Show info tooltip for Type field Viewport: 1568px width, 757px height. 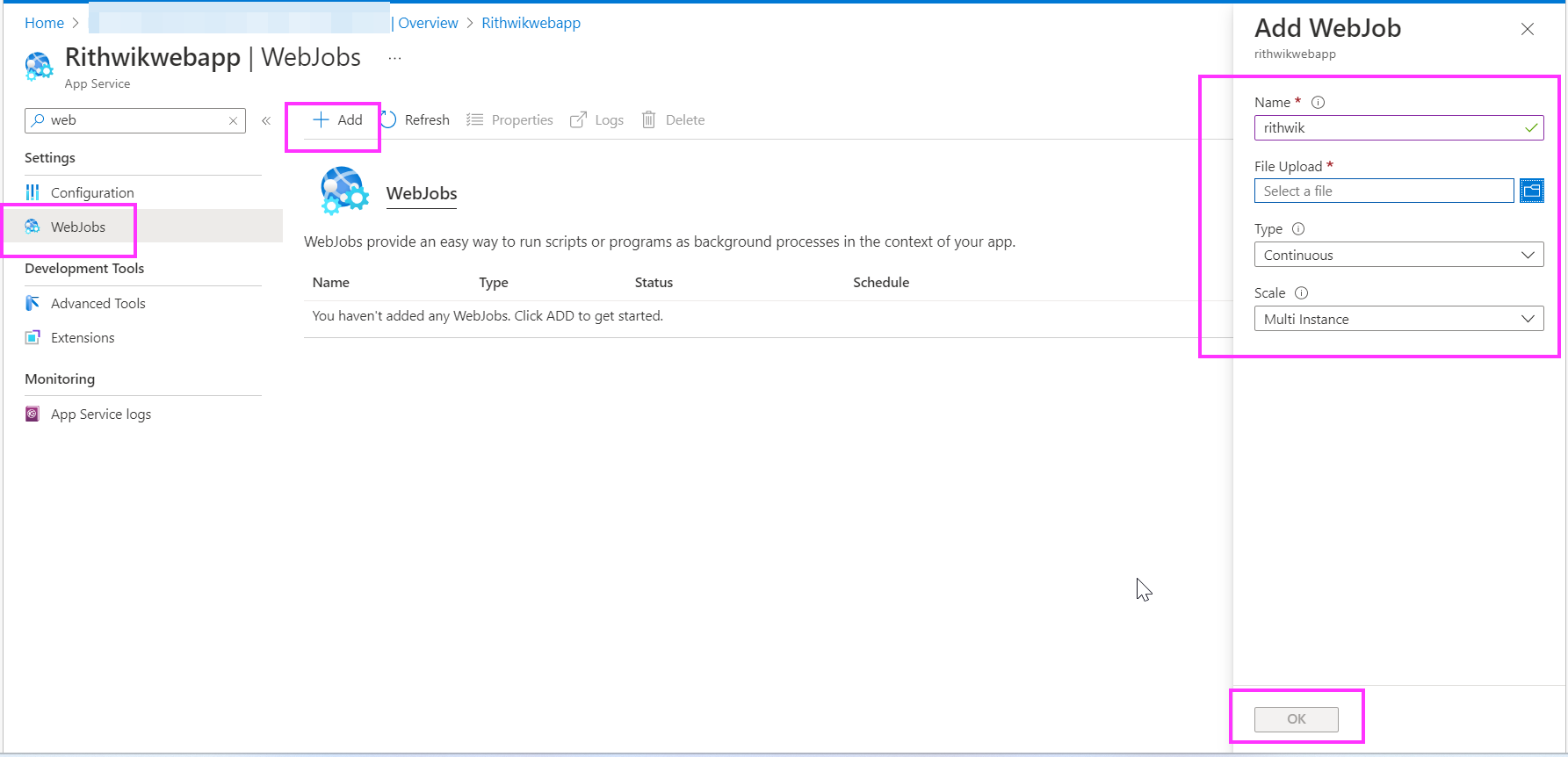tap(1298, 229)
